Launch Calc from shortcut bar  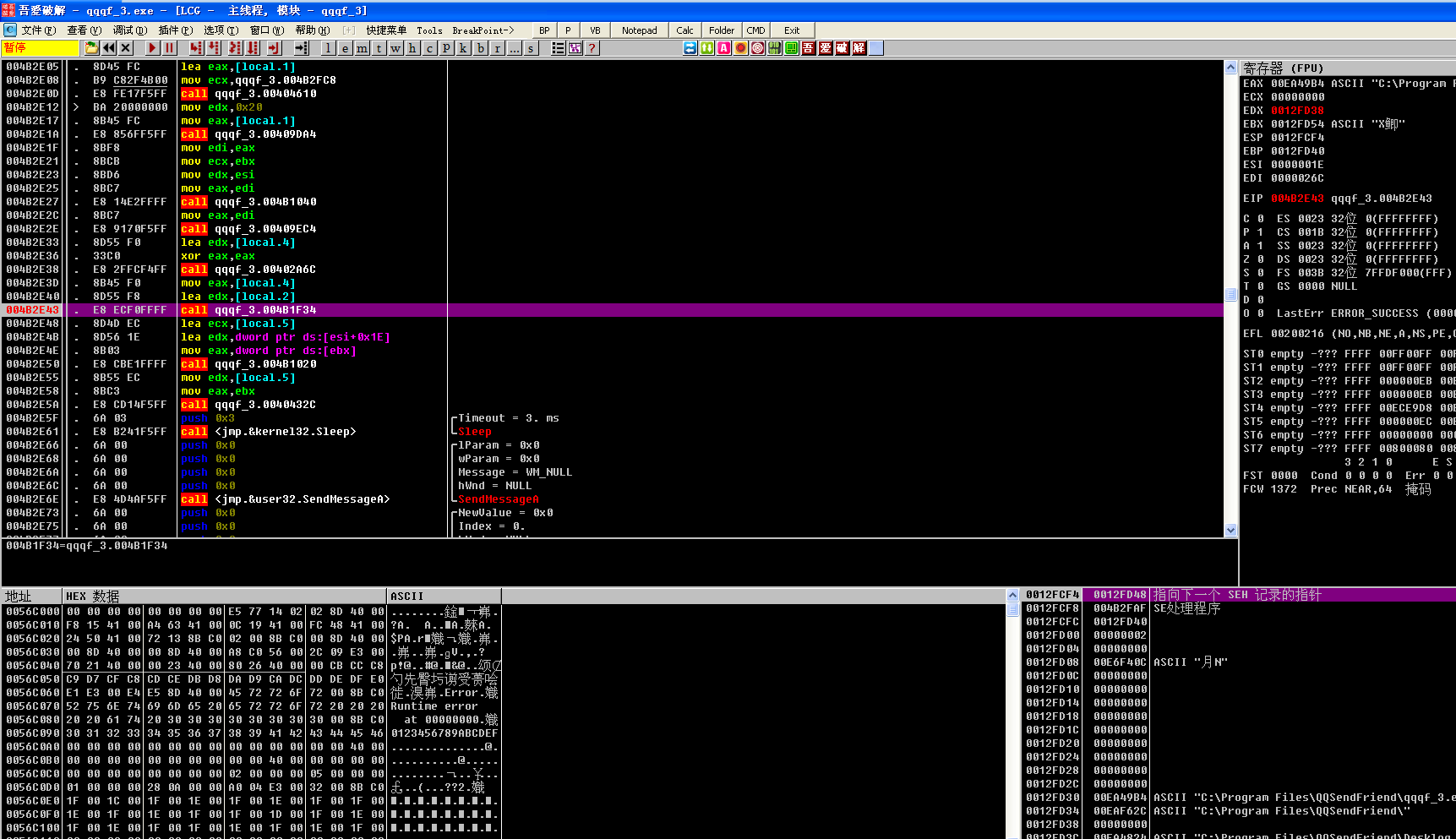coord(684,30)
